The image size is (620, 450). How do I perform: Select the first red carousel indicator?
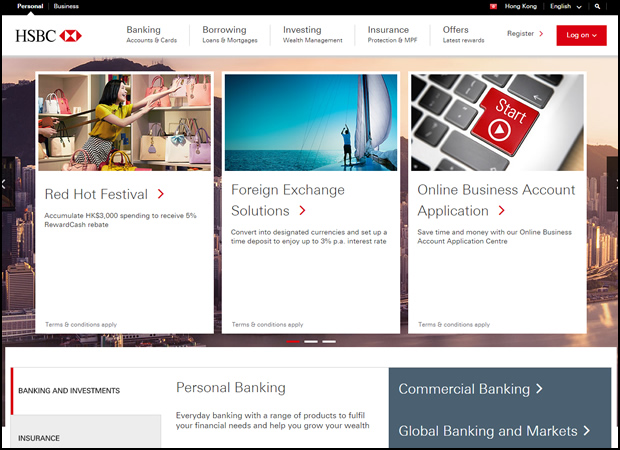[x=293, y=341]
